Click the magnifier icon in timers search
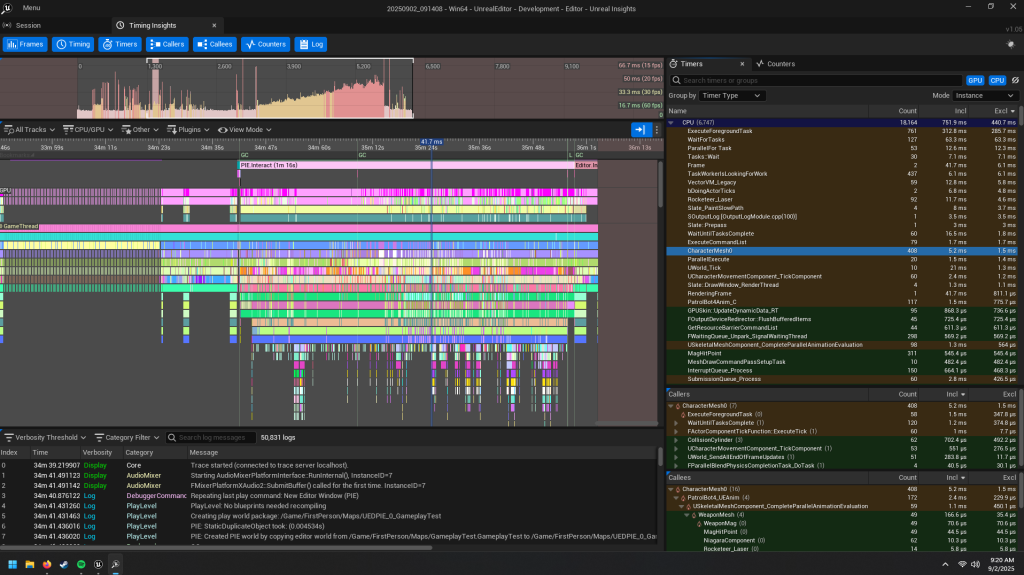1024x575 pixels. click(x=677, y=80)
